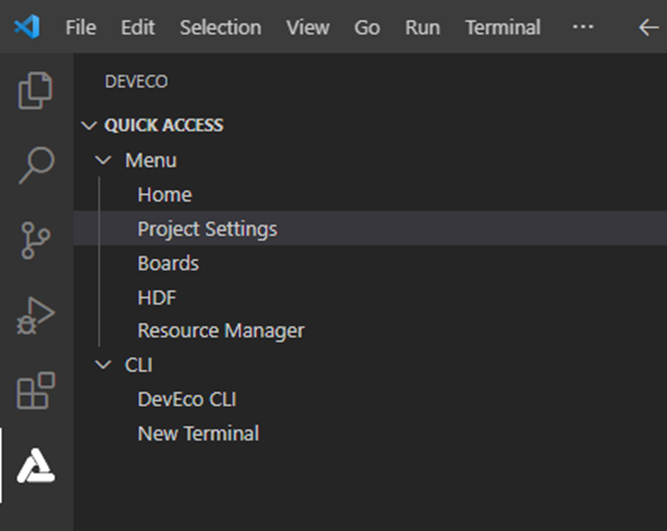The width and height of the screenshot is (667, 531).
Task: Open the Extensions view icon
Action: coord(36,391)
